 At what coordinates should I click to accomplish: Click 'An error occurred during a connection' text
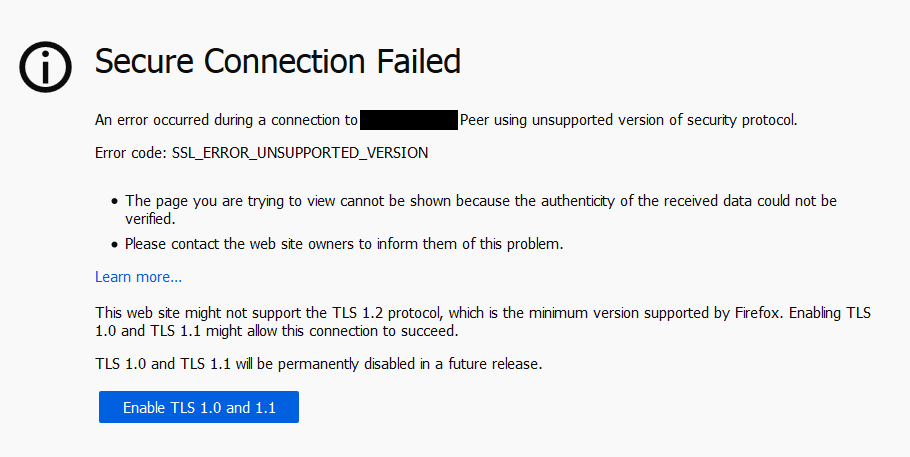[x=226, y=120]
